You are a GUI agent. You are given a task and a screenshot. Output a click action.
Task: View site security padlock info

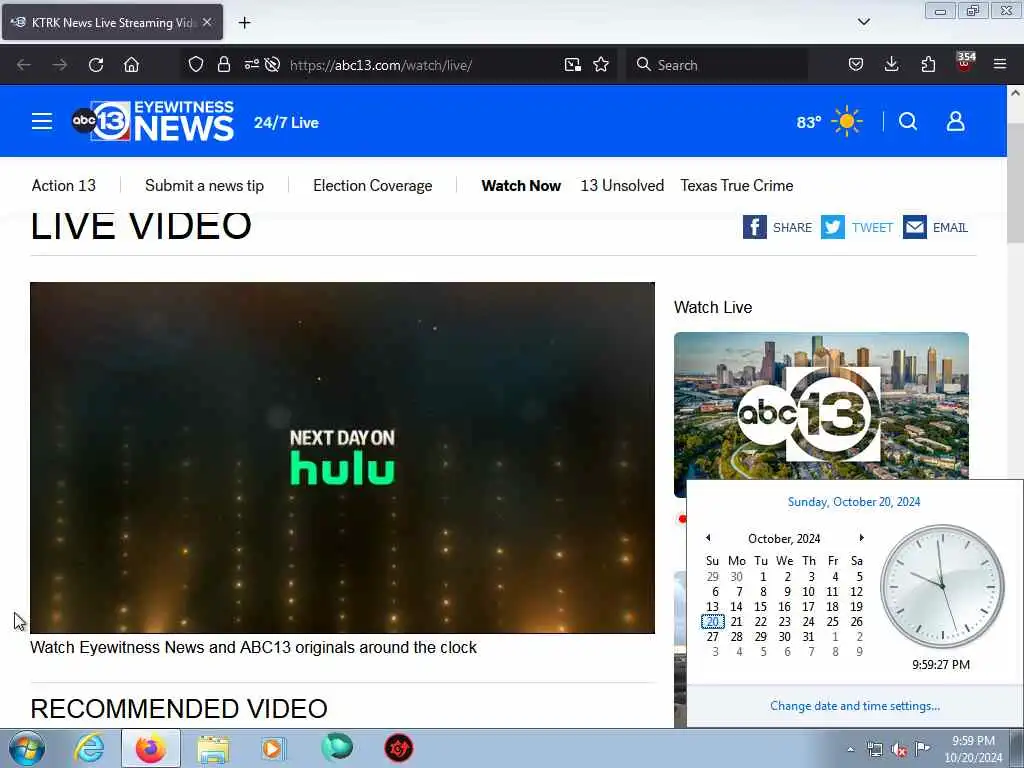point(224,65)
